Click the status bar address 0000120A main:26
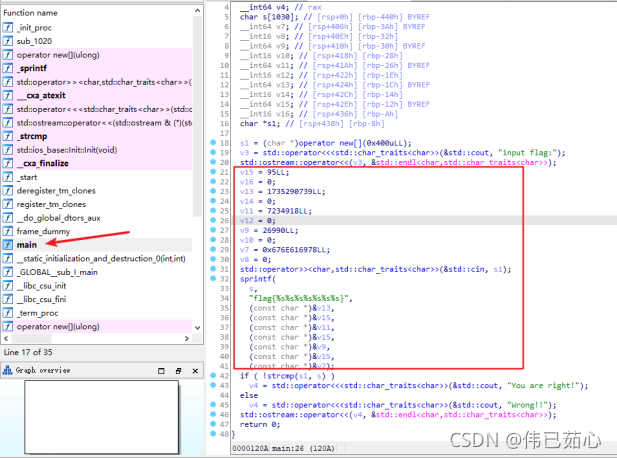The width and height of the screenshot is (617, 458). [x=283, y=448]
